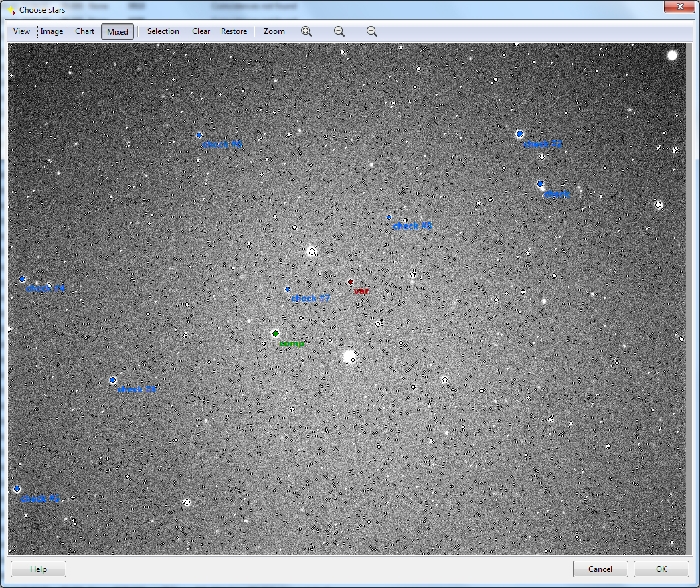Click the zoom-to-fit magnifier icon with crosshair
Viewport: 700px width, 588px height.
click(x=306, y=31)
